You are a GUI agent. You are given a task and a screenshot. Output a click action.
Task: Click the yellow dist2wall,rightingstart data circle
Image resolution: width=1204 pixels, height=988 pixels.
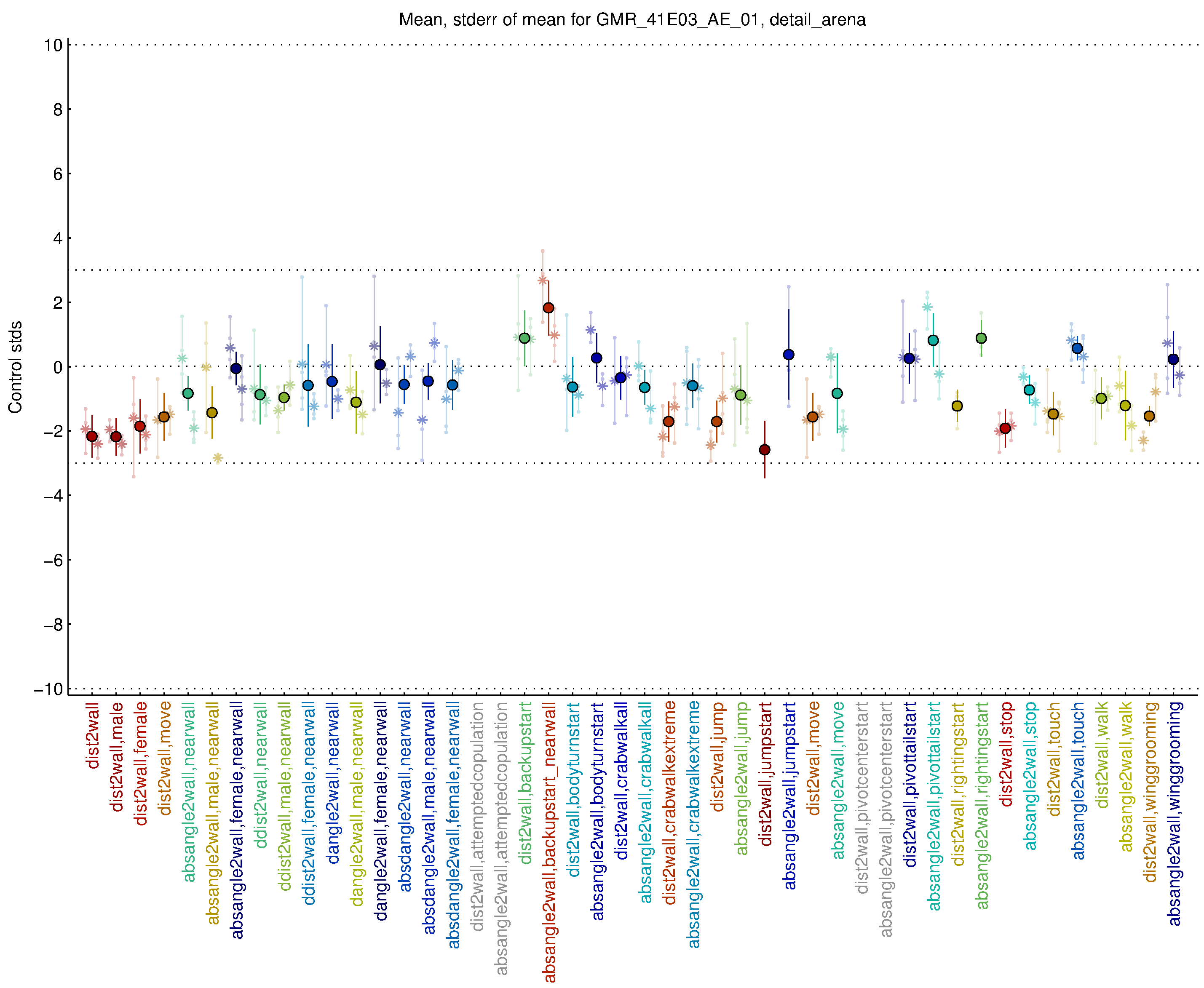(x=957, y=406)
